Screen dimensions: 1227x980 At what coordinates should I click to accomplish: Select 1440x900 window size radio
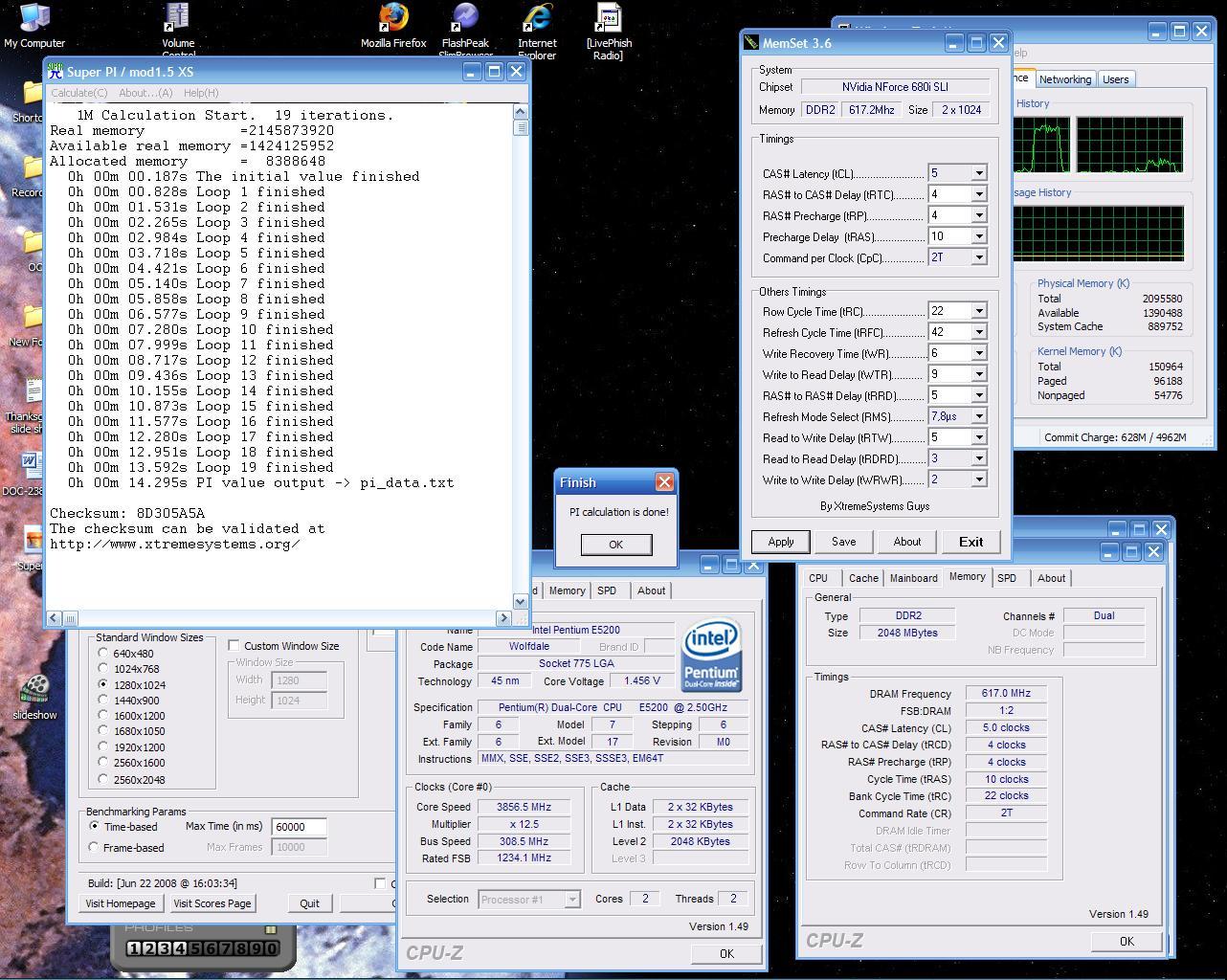103,700
